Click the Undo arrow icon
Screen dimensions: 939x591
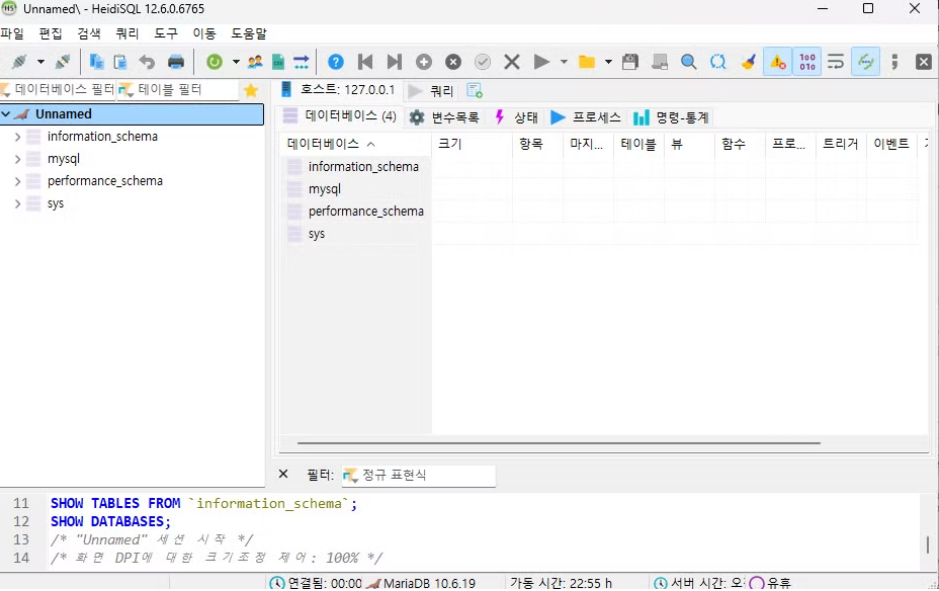tap(147, 62)
